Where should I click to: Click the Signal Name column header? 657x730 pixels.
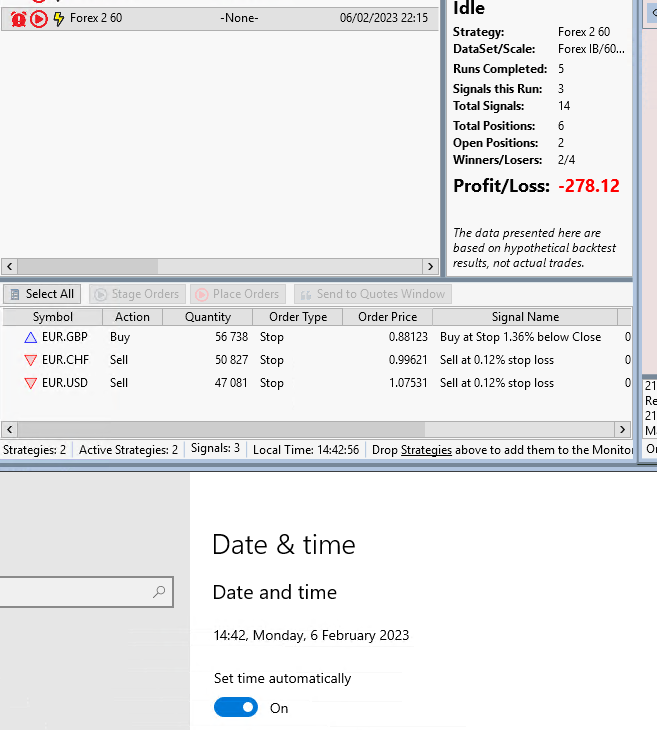point(525,317)
